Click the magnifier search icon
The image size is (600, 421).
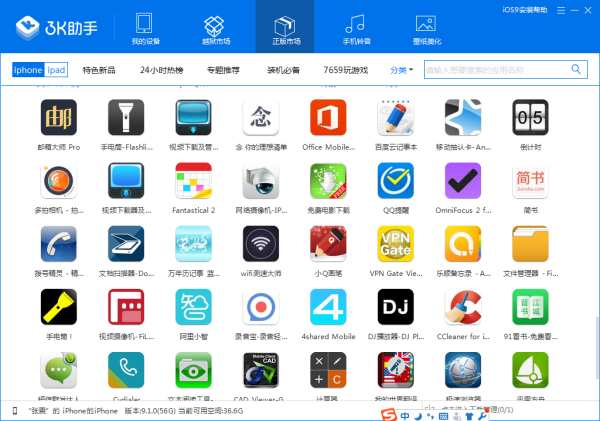pyautogui.click(x=576, y=69)
